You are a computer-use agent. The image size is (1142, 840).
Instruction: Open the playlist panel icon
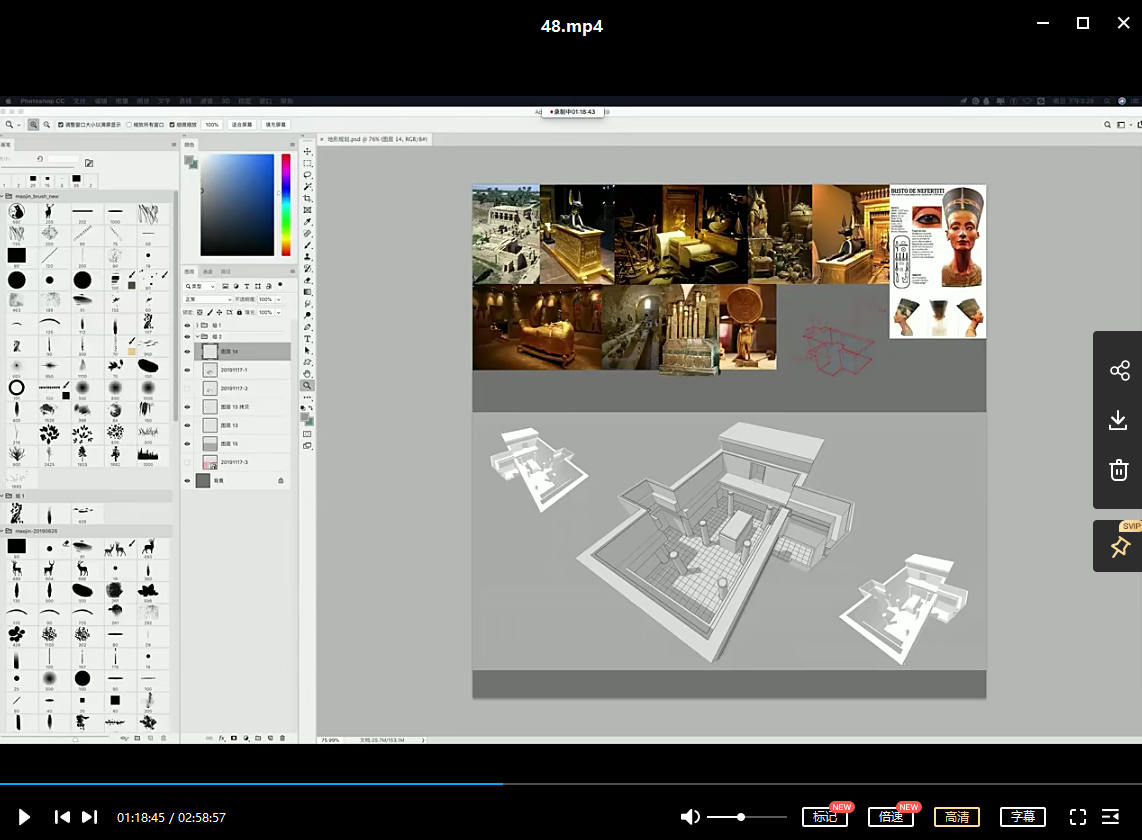tap(1110, 817)
